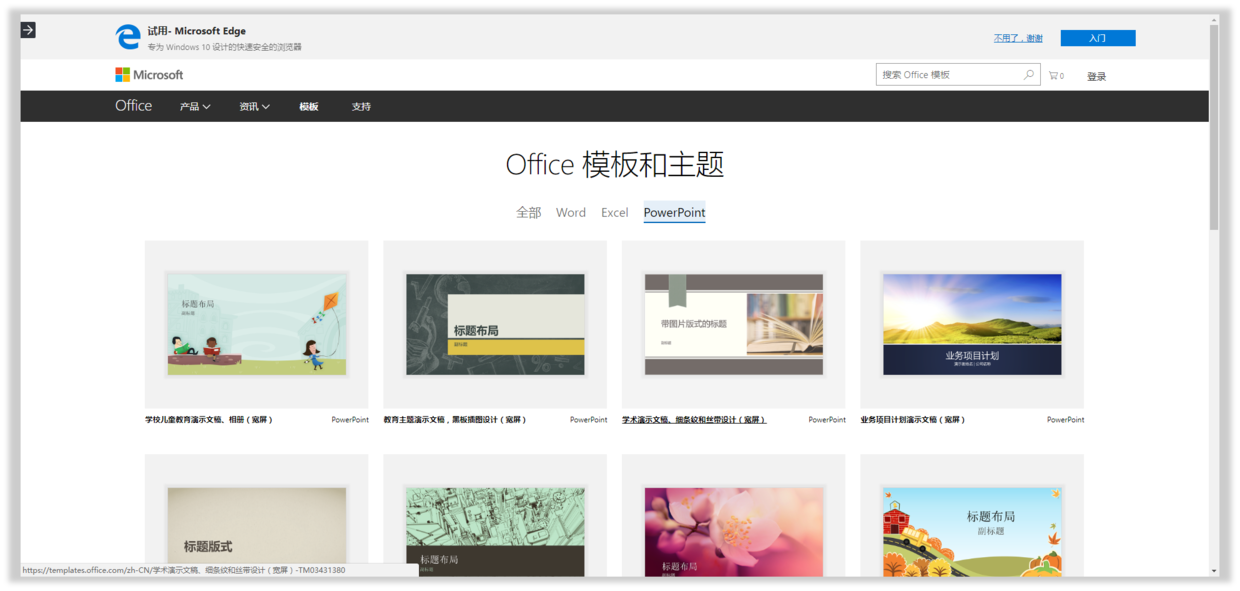Select the PowerPoint filter tab
Image resolution: width=1240 pixels, height=591 pixels.
tap(675, 212)
